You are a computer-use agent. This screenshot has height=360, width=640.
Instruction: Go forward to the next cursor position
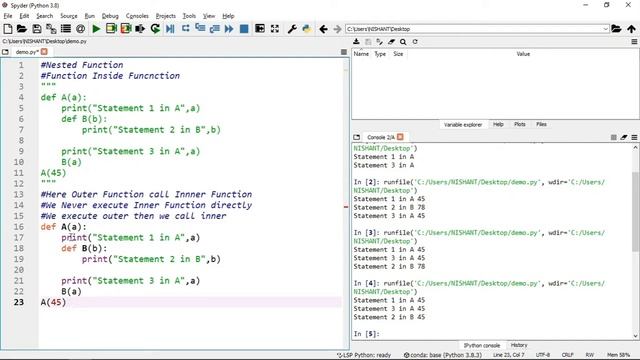[x=337, y=29]
